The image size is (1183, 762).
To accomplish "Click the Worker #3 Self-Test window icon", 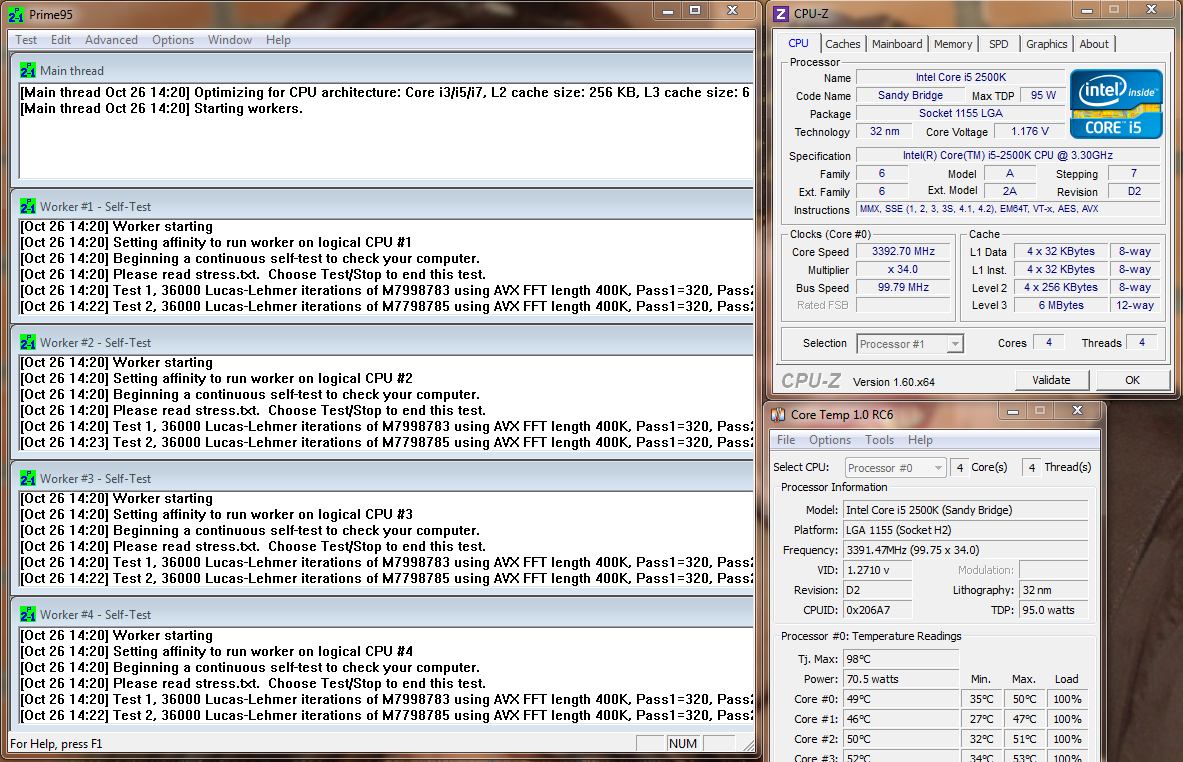I will [x=28, y=478].
